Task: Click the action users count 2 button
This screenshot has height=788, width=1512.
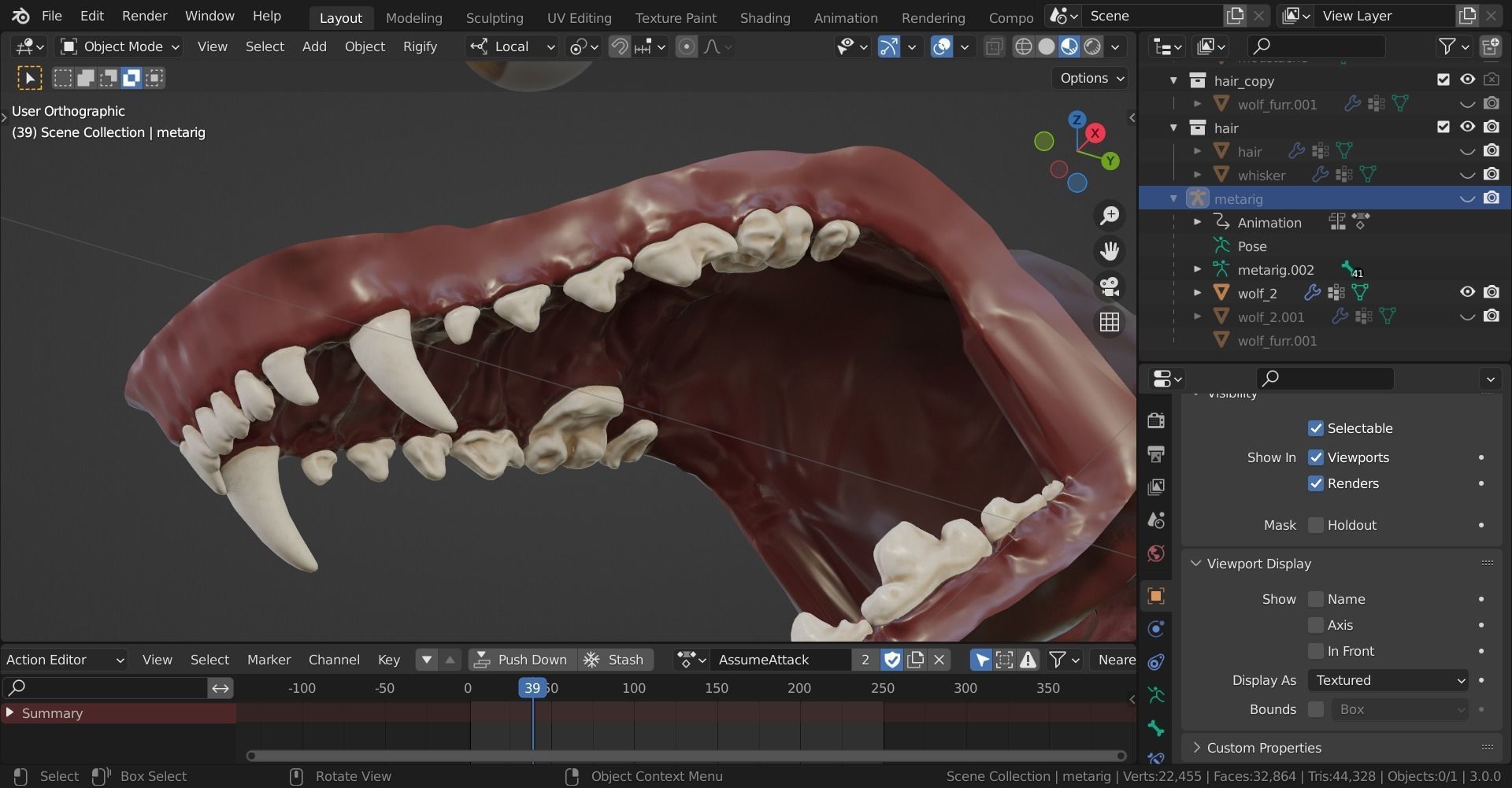Action: (865, 660)
